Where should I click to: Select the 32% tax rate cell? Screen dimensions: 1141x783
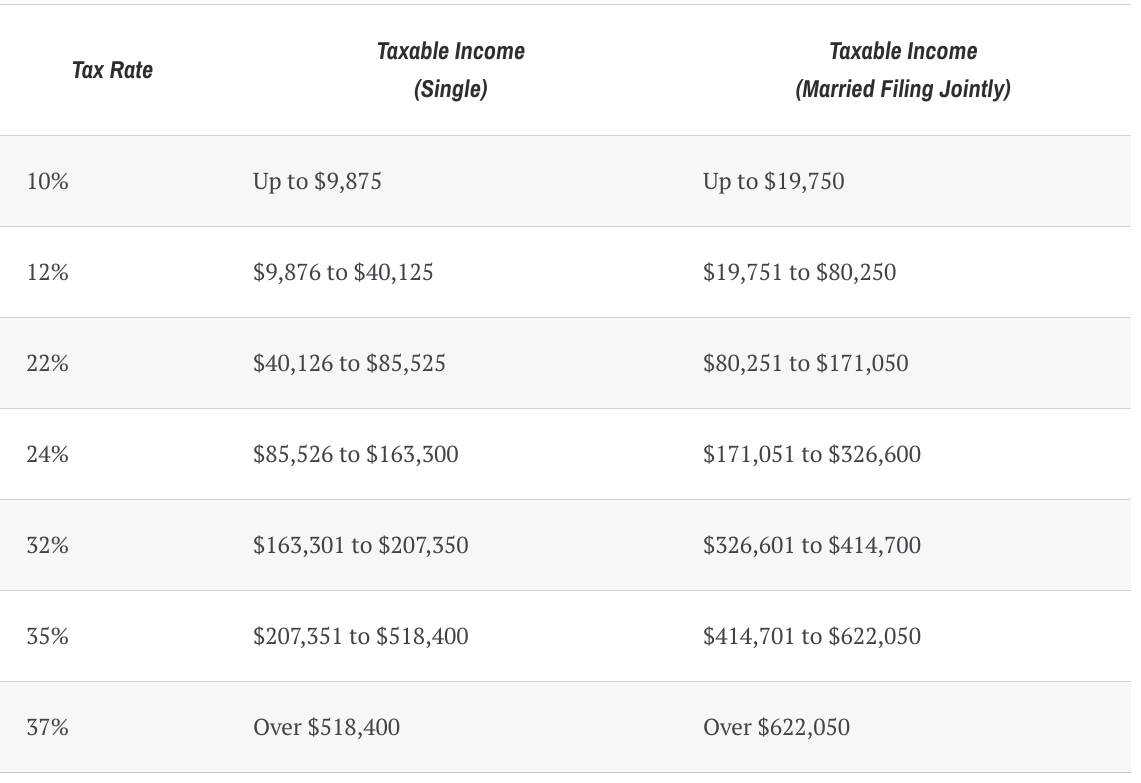coord(48,545)
